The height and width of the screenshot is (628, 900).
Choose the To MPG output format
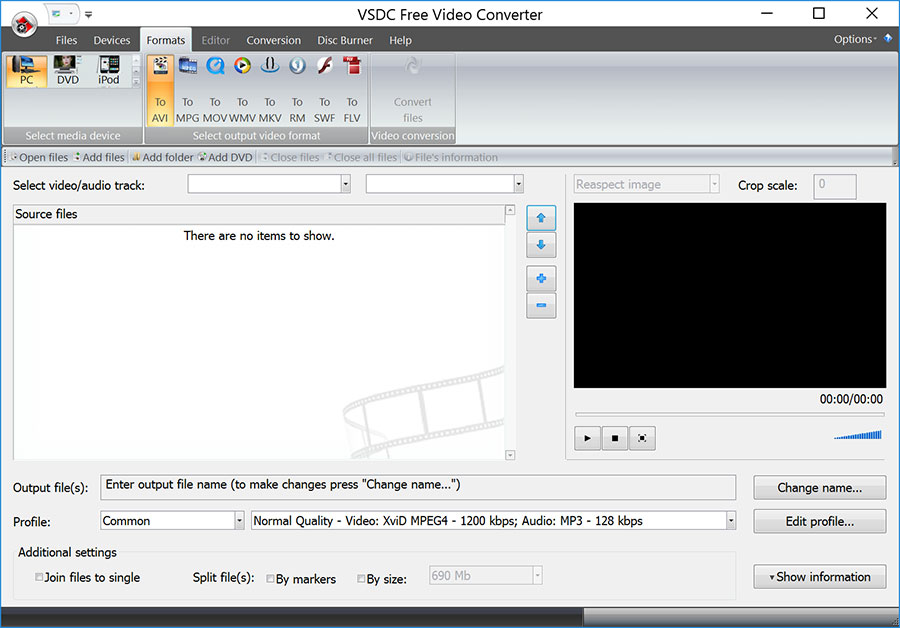[188, 90]
